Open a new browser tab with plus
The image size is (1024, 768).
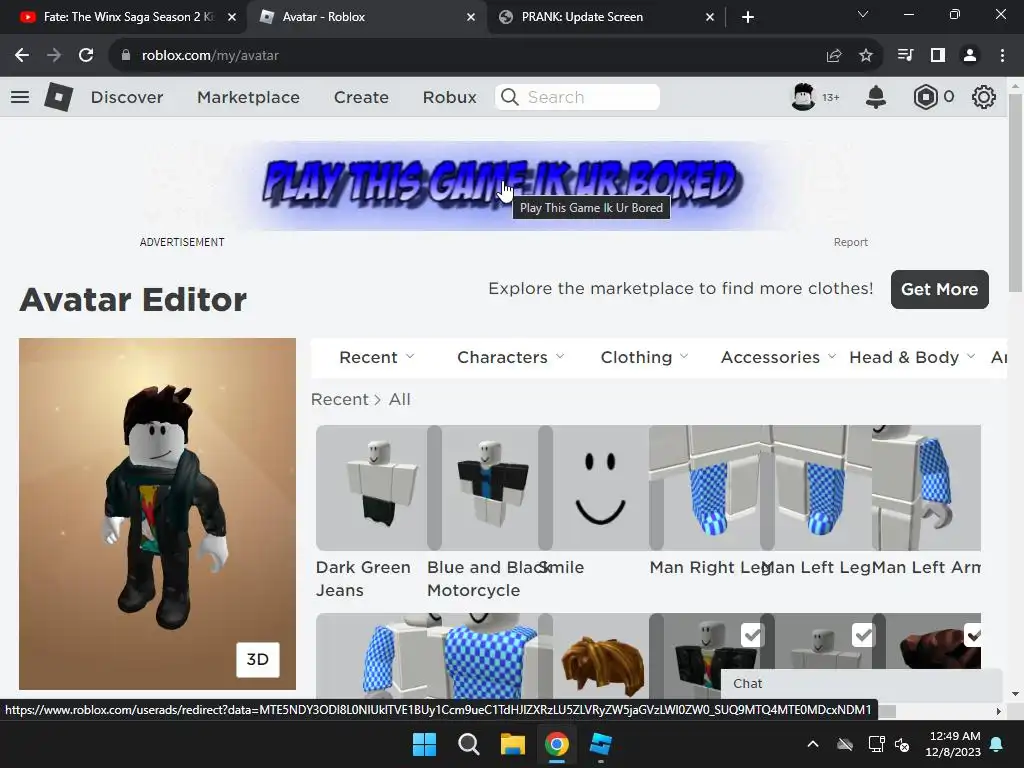click(x=748, y=17)
